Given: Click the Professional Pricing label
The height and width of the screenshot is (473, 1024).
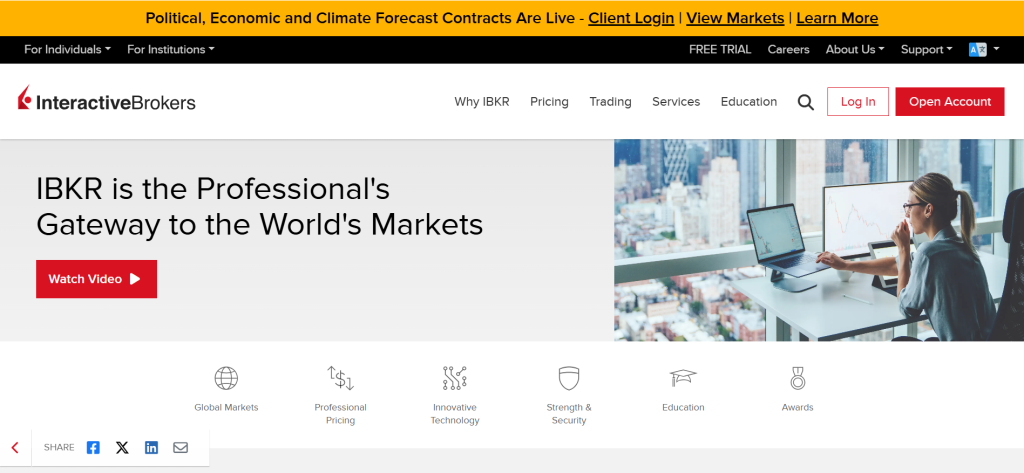Looking at the screenshot, I should tap(340, 414).
